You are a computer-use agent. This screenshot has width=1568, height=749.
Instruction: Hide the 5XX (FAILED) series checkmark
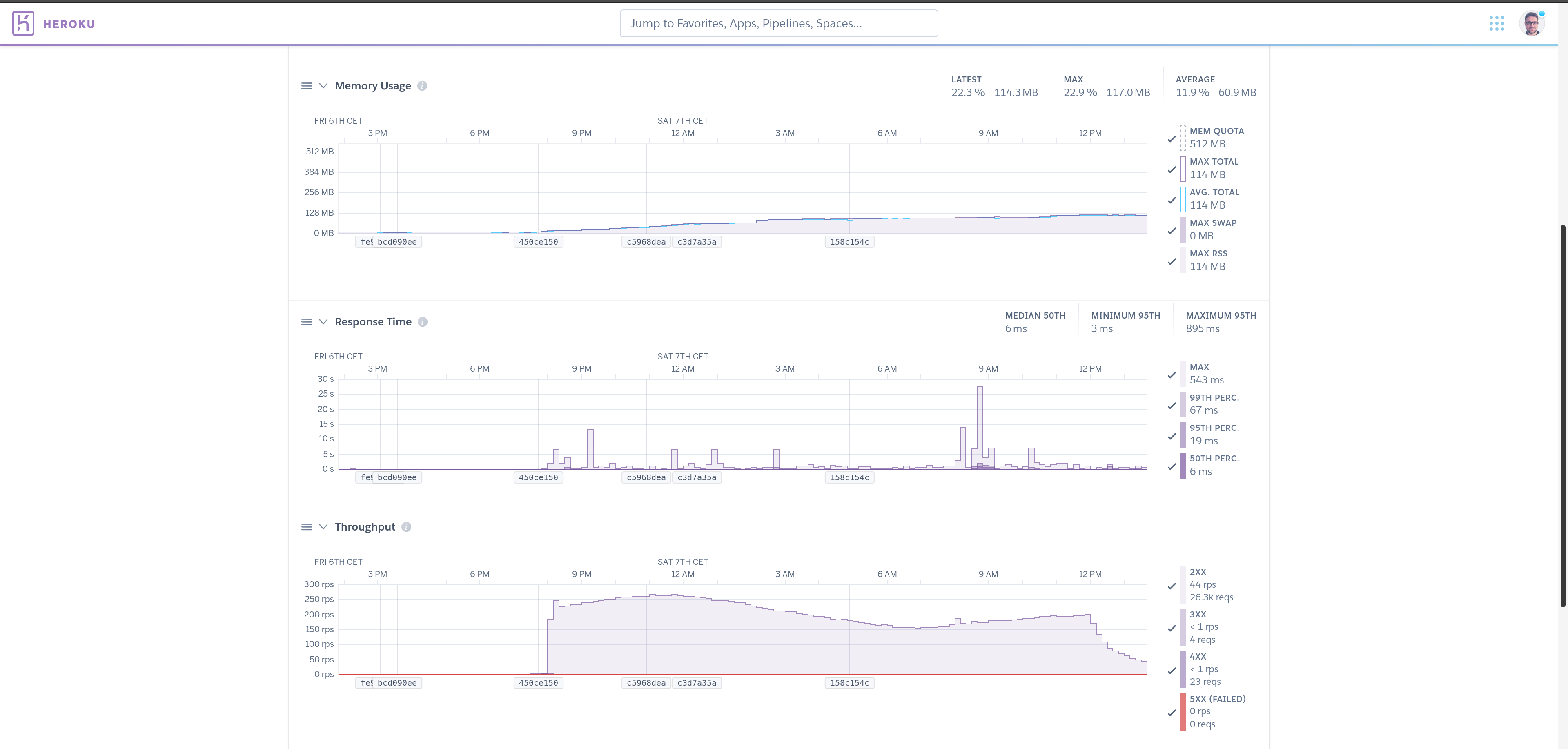click(1172, 713)
